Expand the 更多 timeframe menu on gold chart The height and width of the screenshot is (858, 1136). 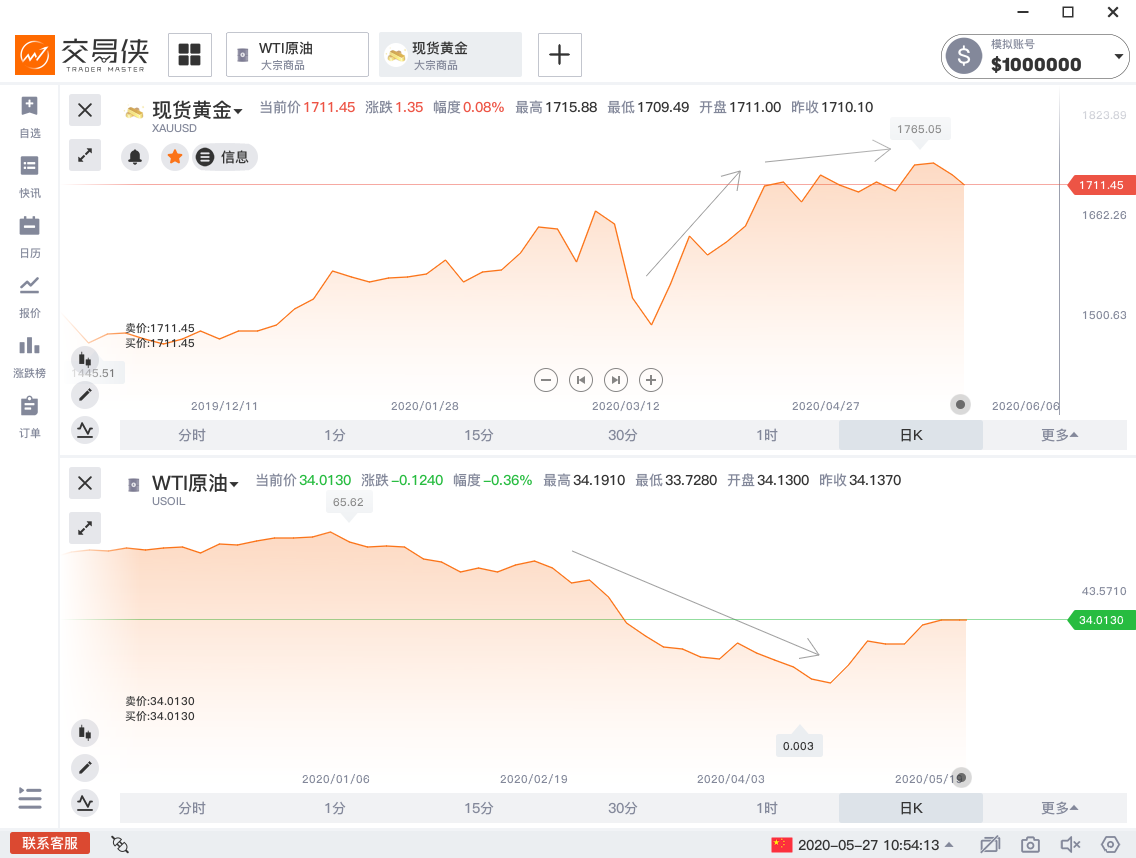[1059, 435]
